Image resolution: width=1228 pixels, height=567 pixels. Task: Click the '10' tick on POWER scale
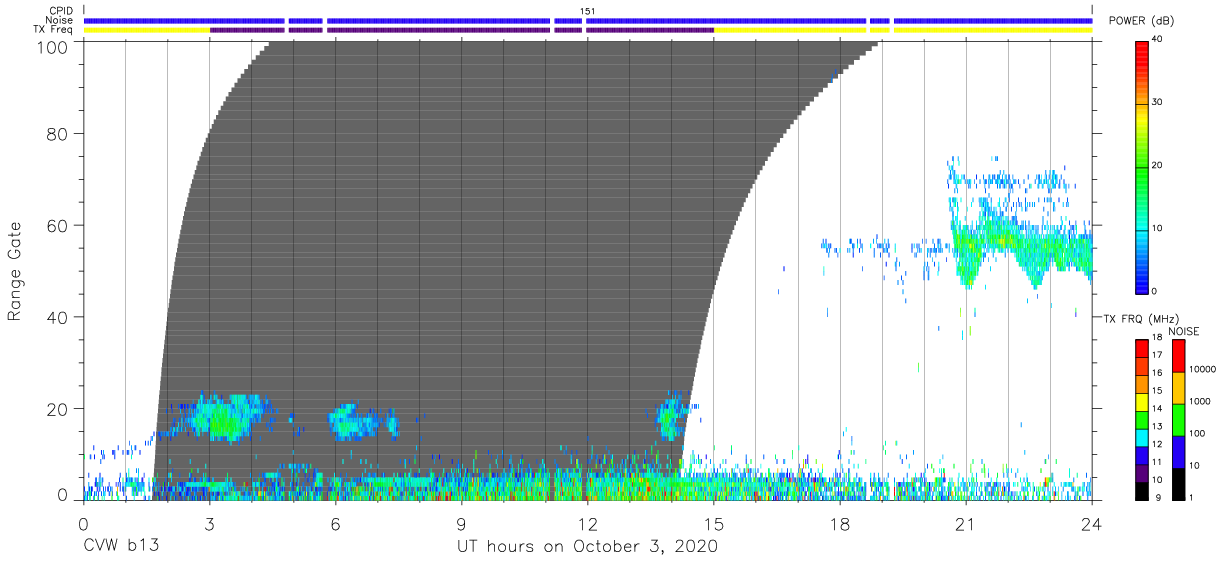click(1158, 229)
